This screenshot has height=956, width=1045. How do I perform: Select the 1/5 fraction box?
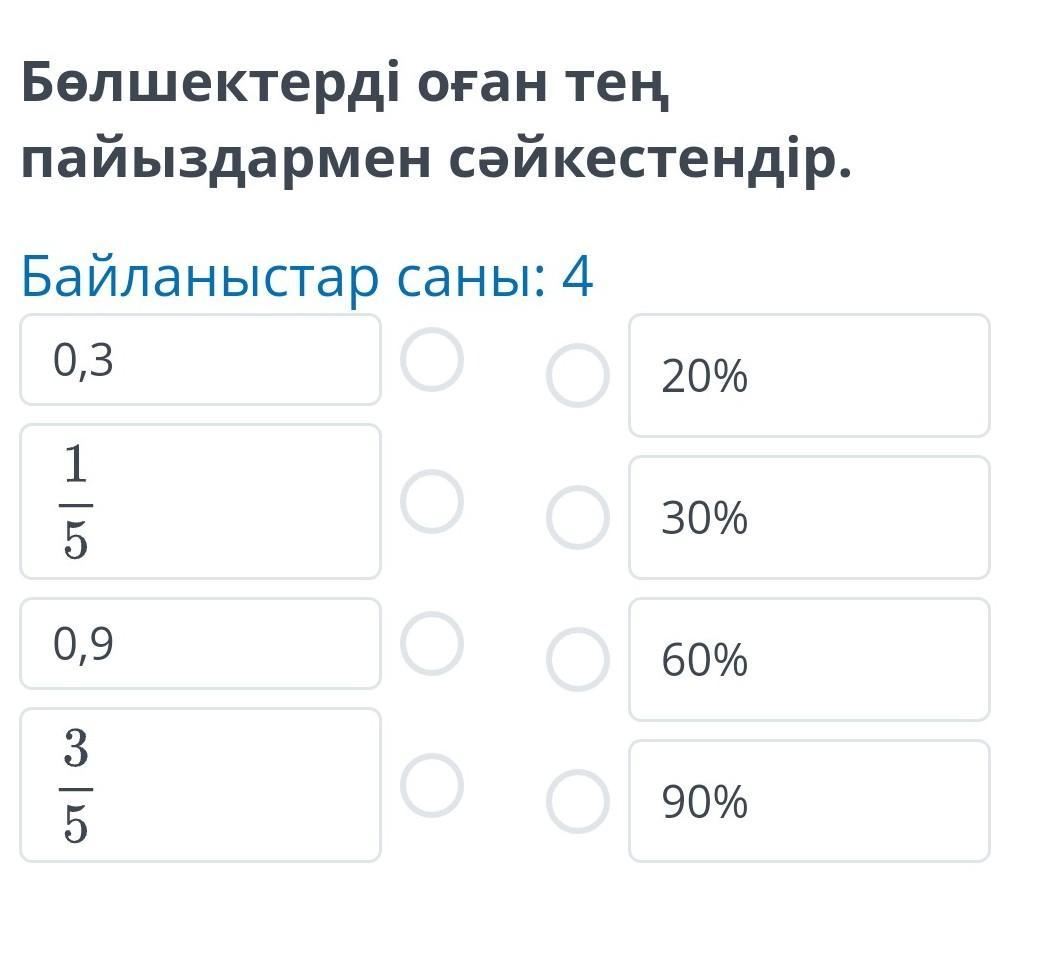click(200, 501)
